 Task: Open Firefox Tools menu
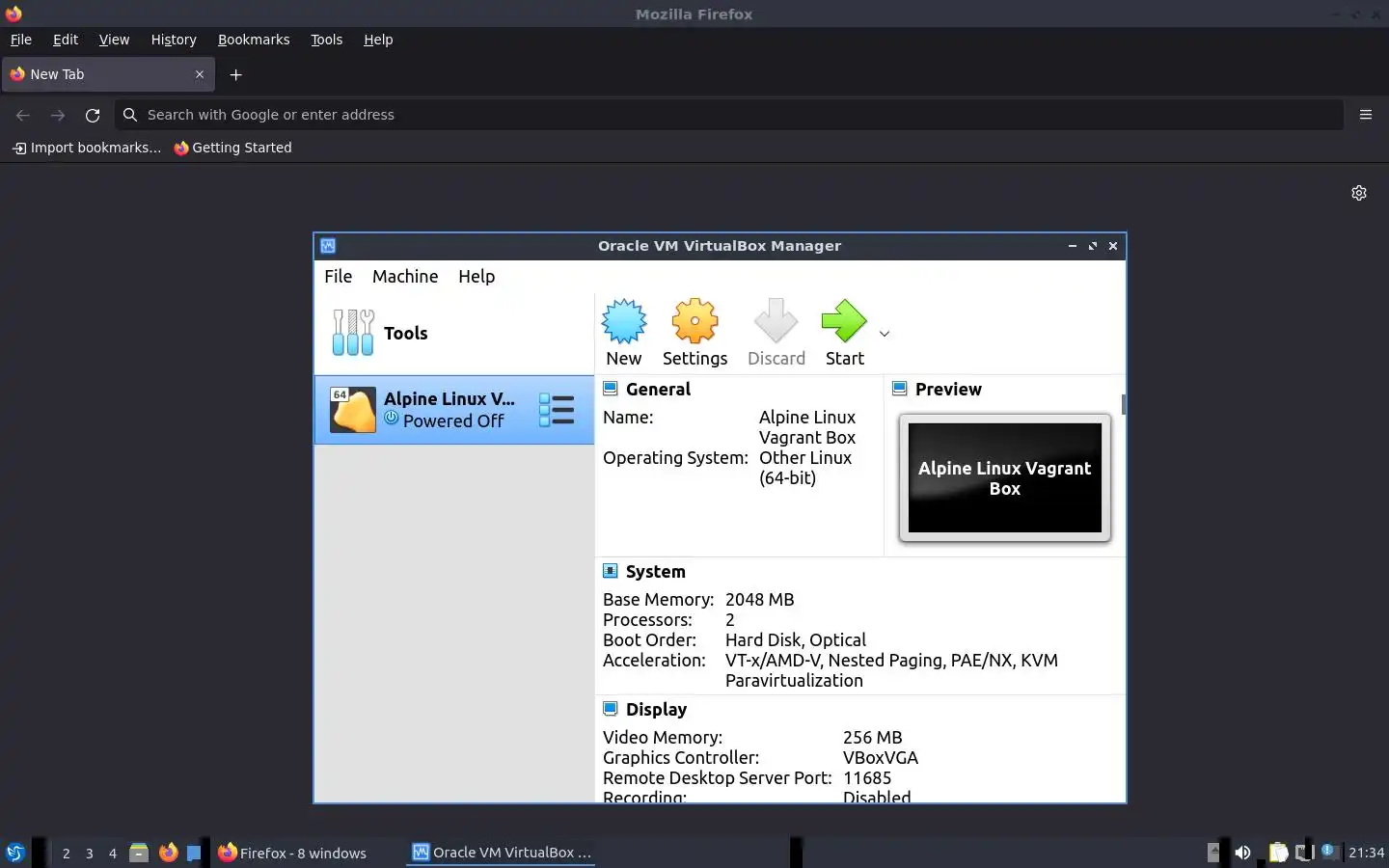[326, 40]
